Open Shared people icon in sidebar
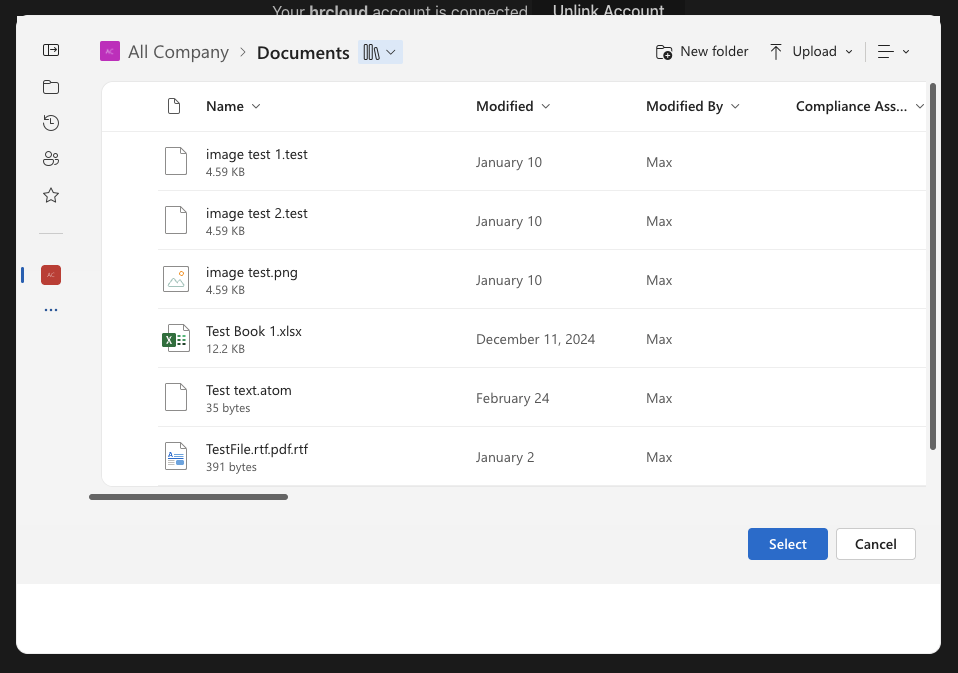The image size is (958, 673). pyautogui.click(x=51, y=159)
